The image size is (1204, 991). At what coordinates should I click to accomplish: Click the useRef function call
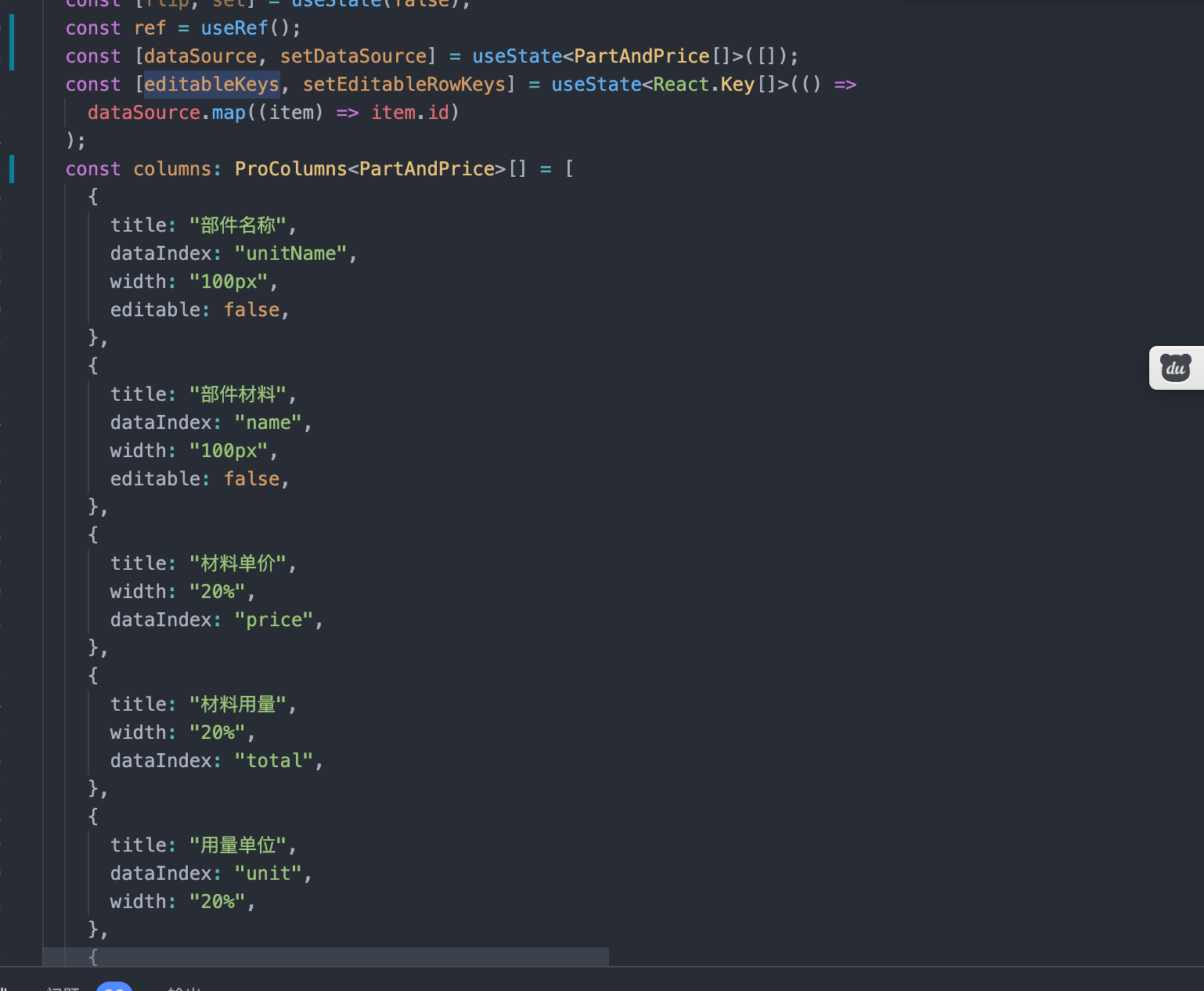[x=234, y=27]
